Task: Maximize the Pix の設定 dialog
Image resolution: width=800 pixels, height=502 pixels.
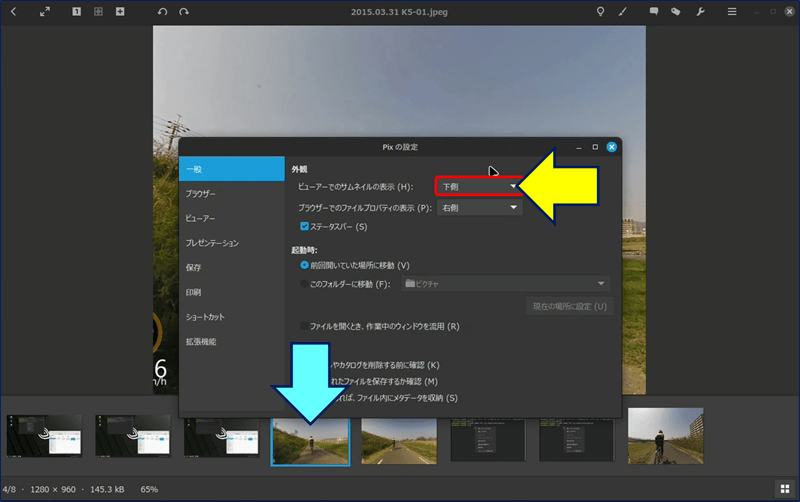Action: (x=595, y=147)
